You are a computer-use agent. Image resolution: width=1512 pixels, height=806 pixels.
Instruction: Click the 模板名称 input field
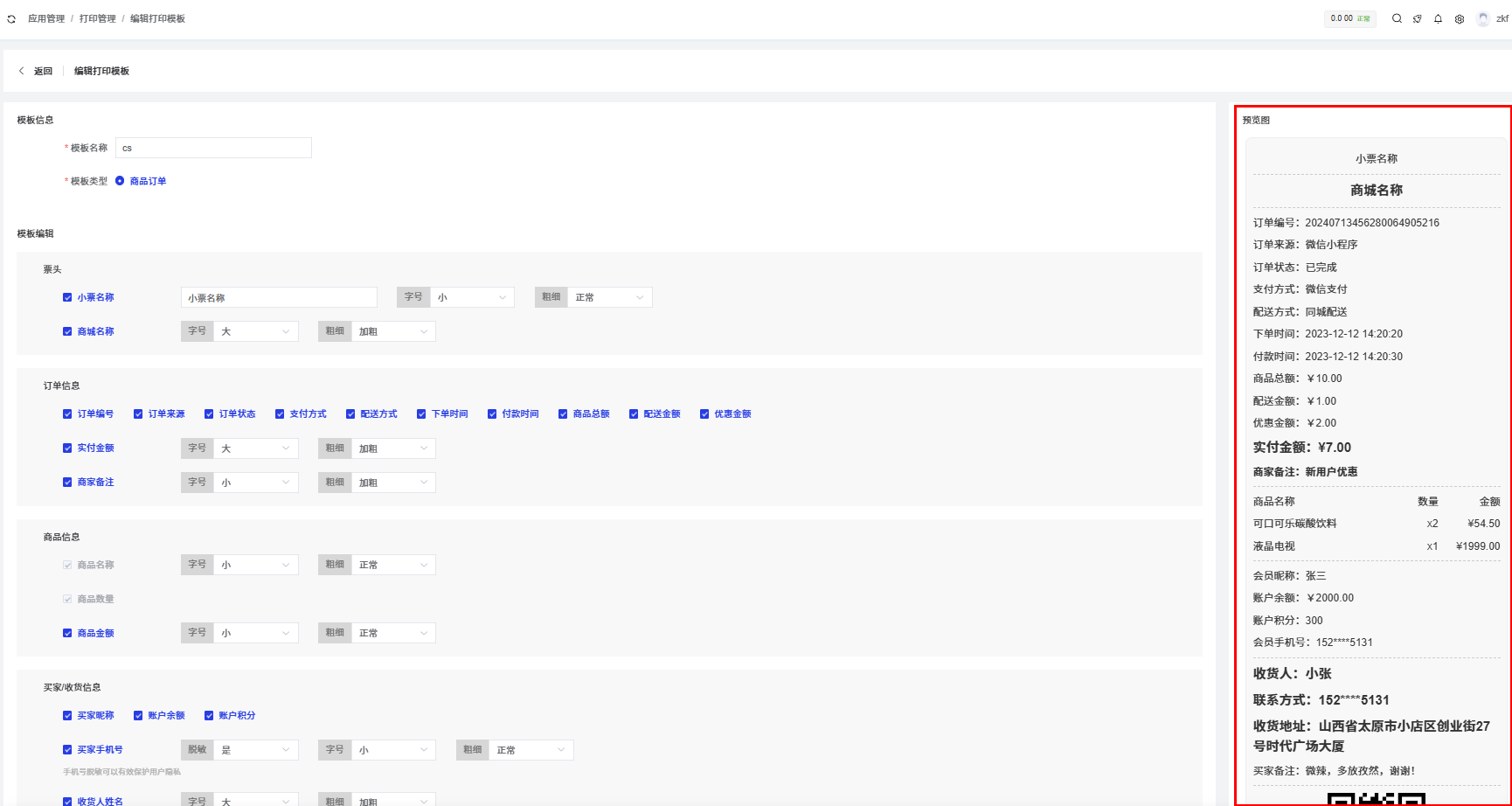point(213,148)
